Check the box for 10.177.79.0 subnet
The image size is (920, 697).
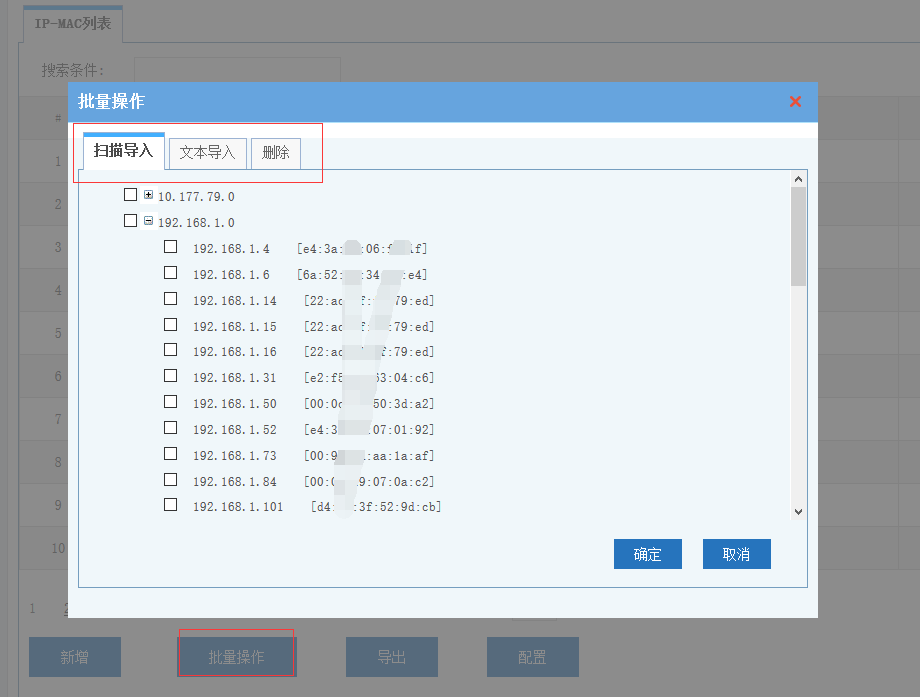click(x=130, y=195)
